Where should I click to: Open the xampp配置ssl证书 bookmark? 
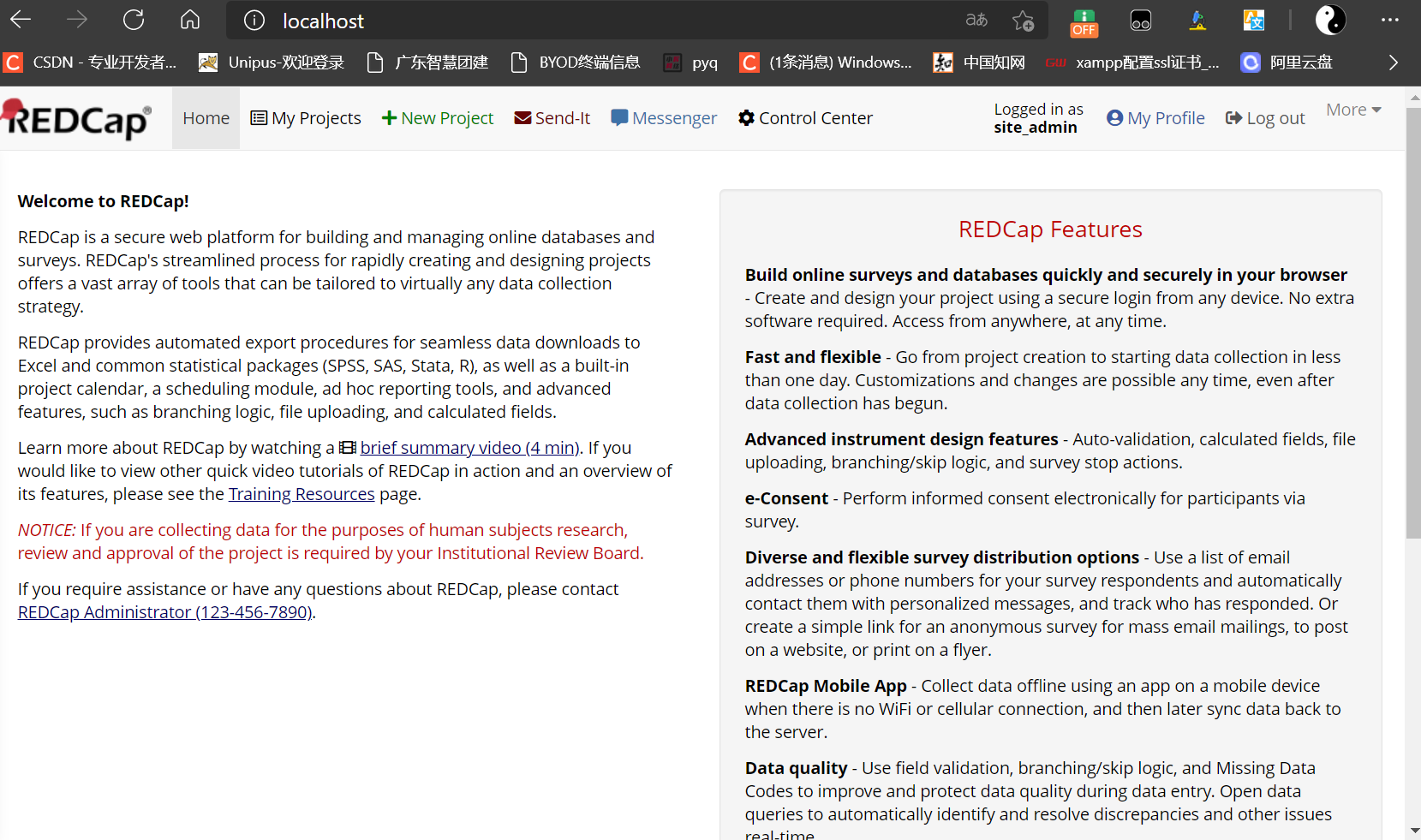point(1132,63)
